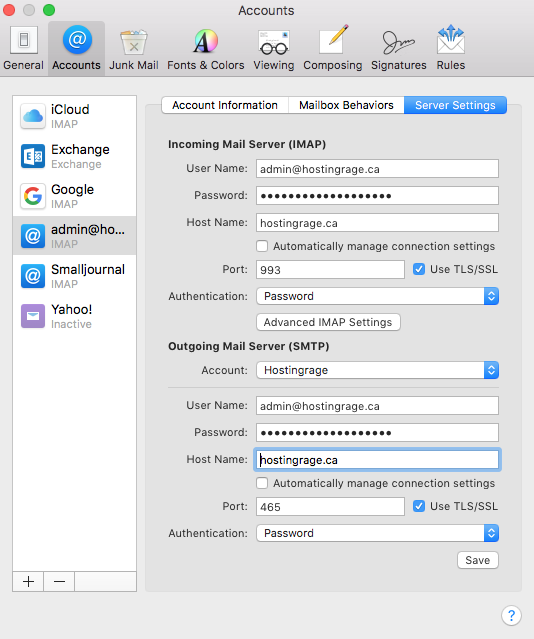Open outgoing Account Hostingrage dropdown
Viewport: 534px width, 639px height.
377,370
